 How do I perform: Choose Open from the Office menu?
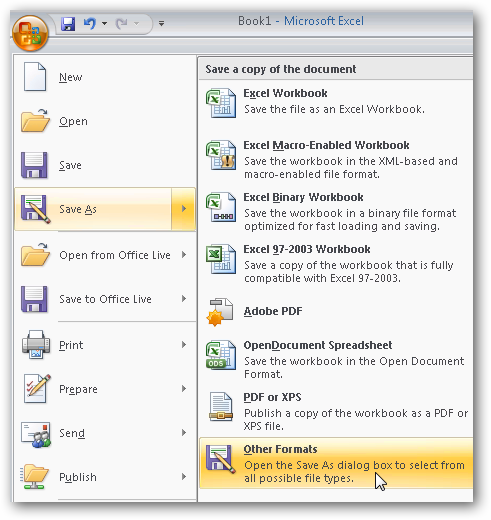click(x=73, y=121)
